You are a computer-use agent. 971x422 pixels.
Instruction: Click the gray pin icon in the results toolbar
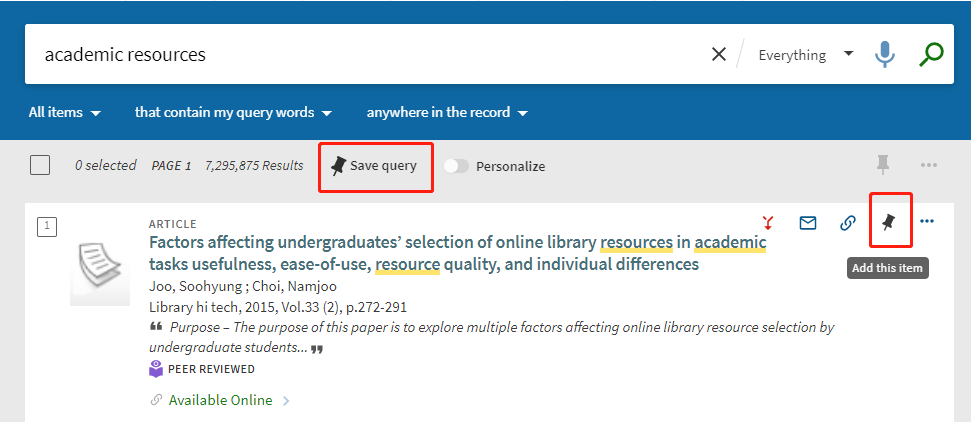882,165
